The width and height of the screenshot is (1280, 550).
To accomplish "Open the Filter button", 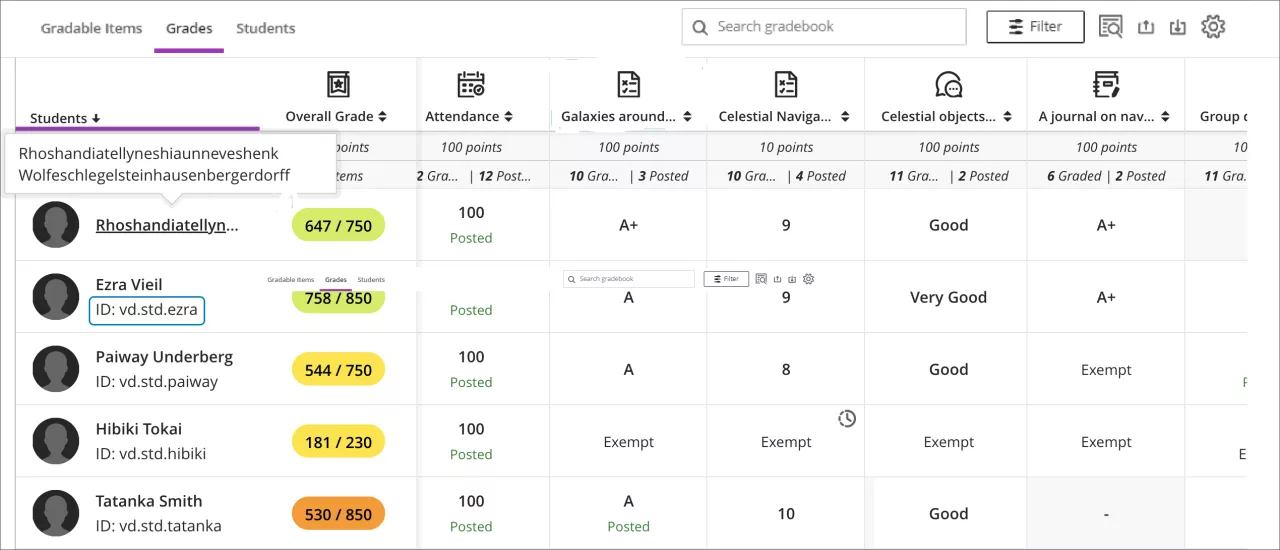I will pyautogui.click(x=1035, y=27).
